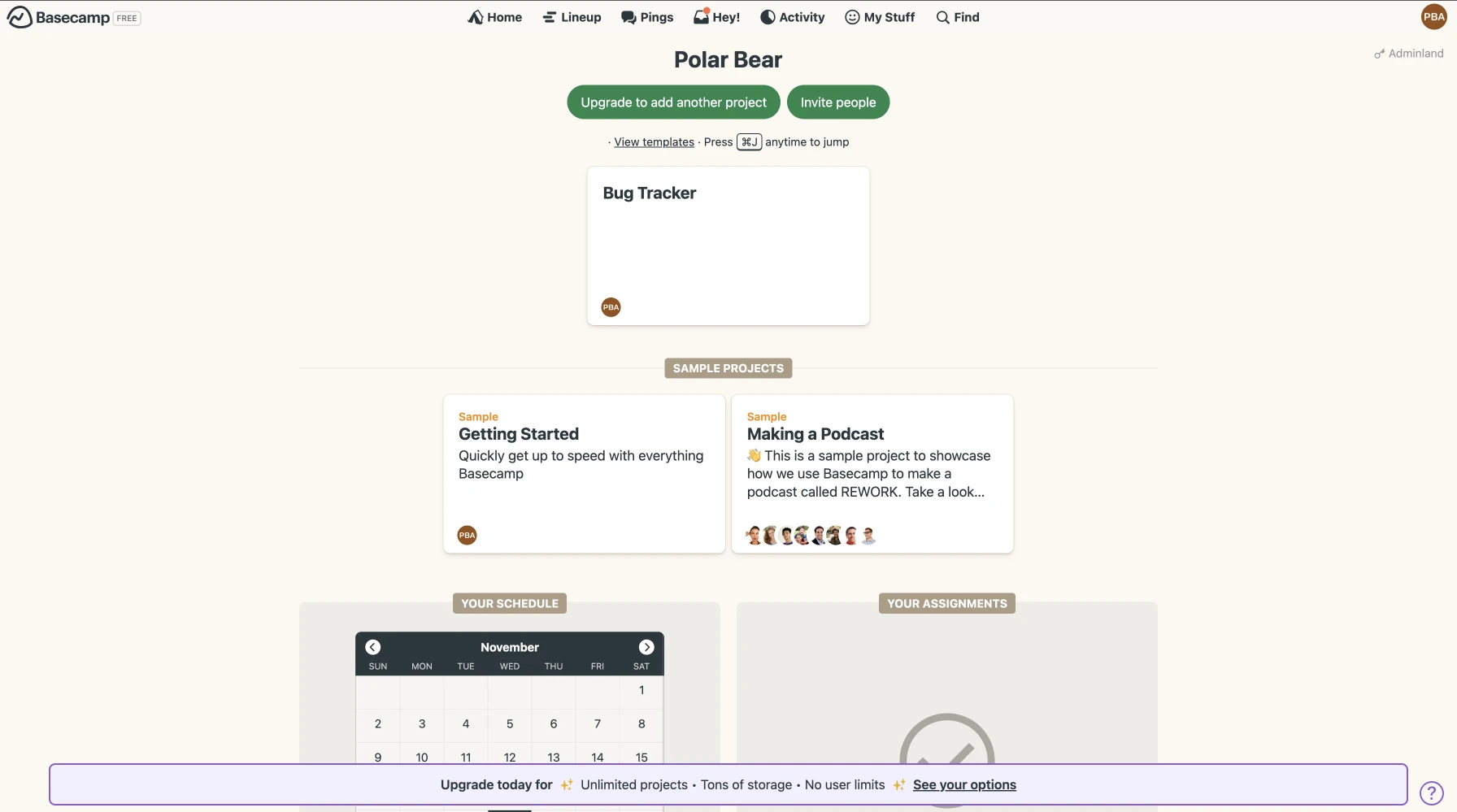This screenshot has height=812, width=1457.
Task: Open the Bug Tracker project card
Action: click(728, 244)
